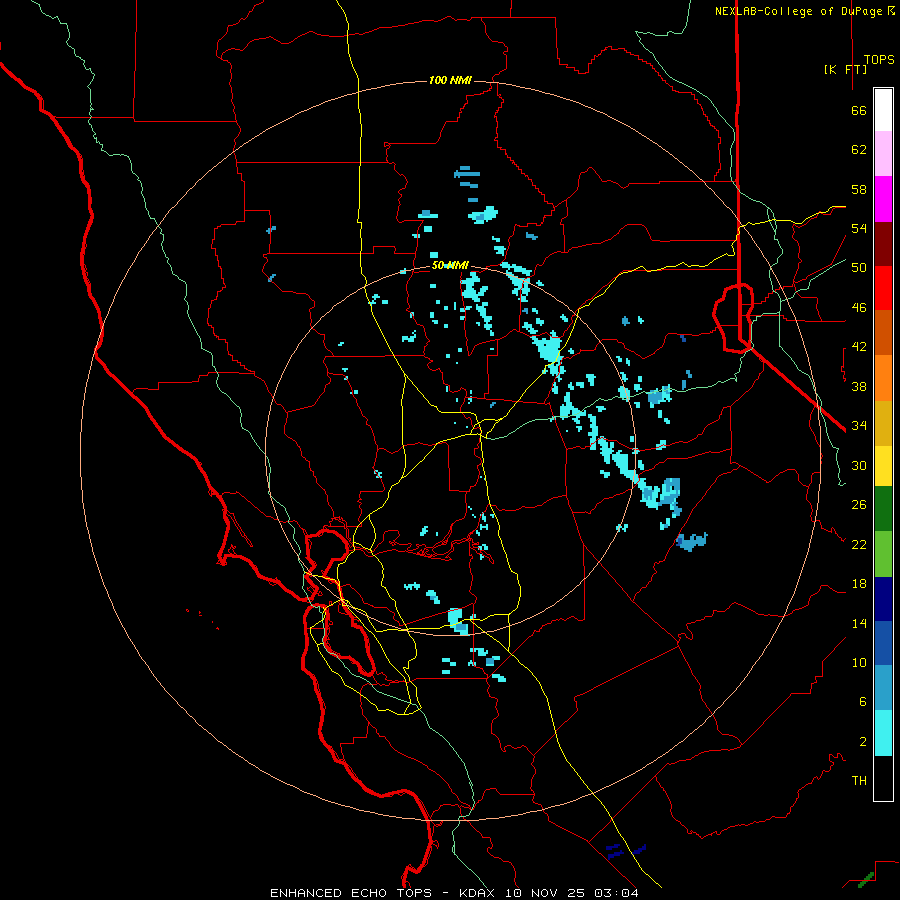Click the dark red maroon legend swatch
900x900 pixels.
coord(883,243)
